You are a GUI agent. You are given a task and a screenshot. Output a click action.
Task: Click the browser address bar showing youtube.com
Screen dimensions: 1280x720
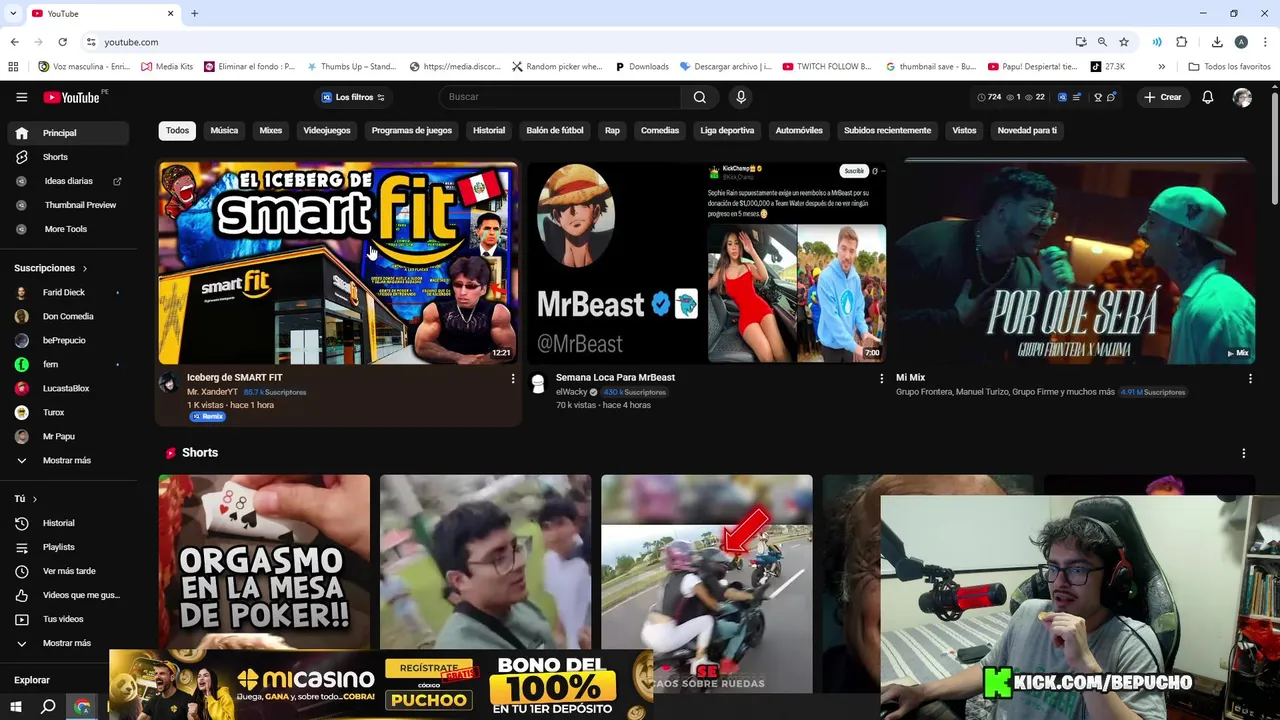pyautogui.click(x=580, y=42)
